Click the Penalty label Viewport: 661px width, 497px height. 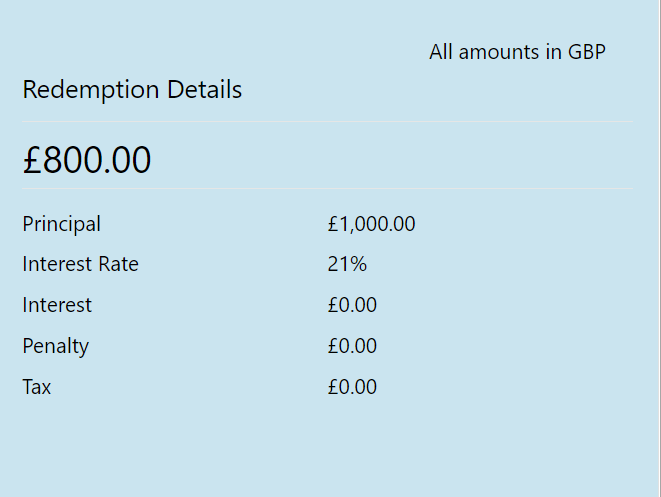tap(56, 347)
